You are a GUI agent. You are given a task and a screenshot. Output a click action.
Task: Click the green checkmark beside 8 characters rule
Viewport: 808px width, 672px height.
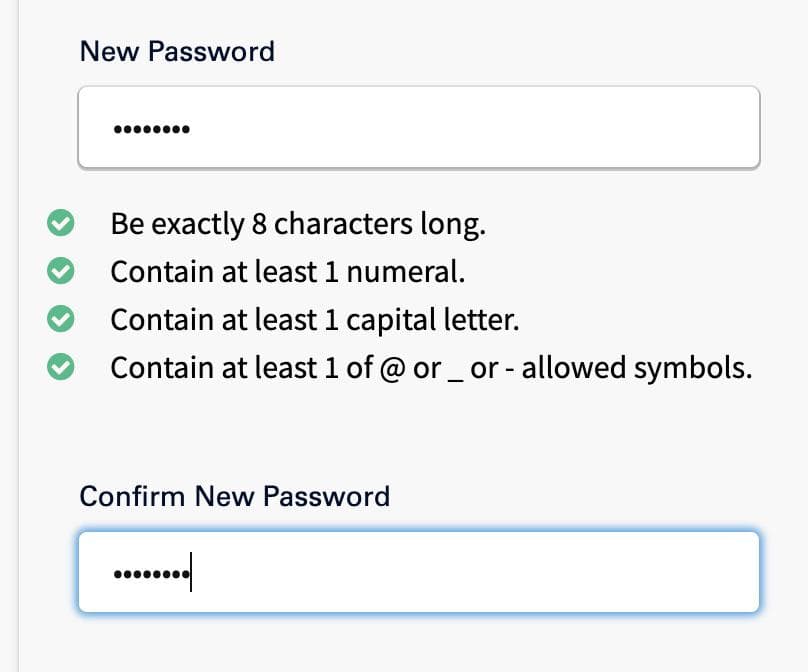pos(62,224)
